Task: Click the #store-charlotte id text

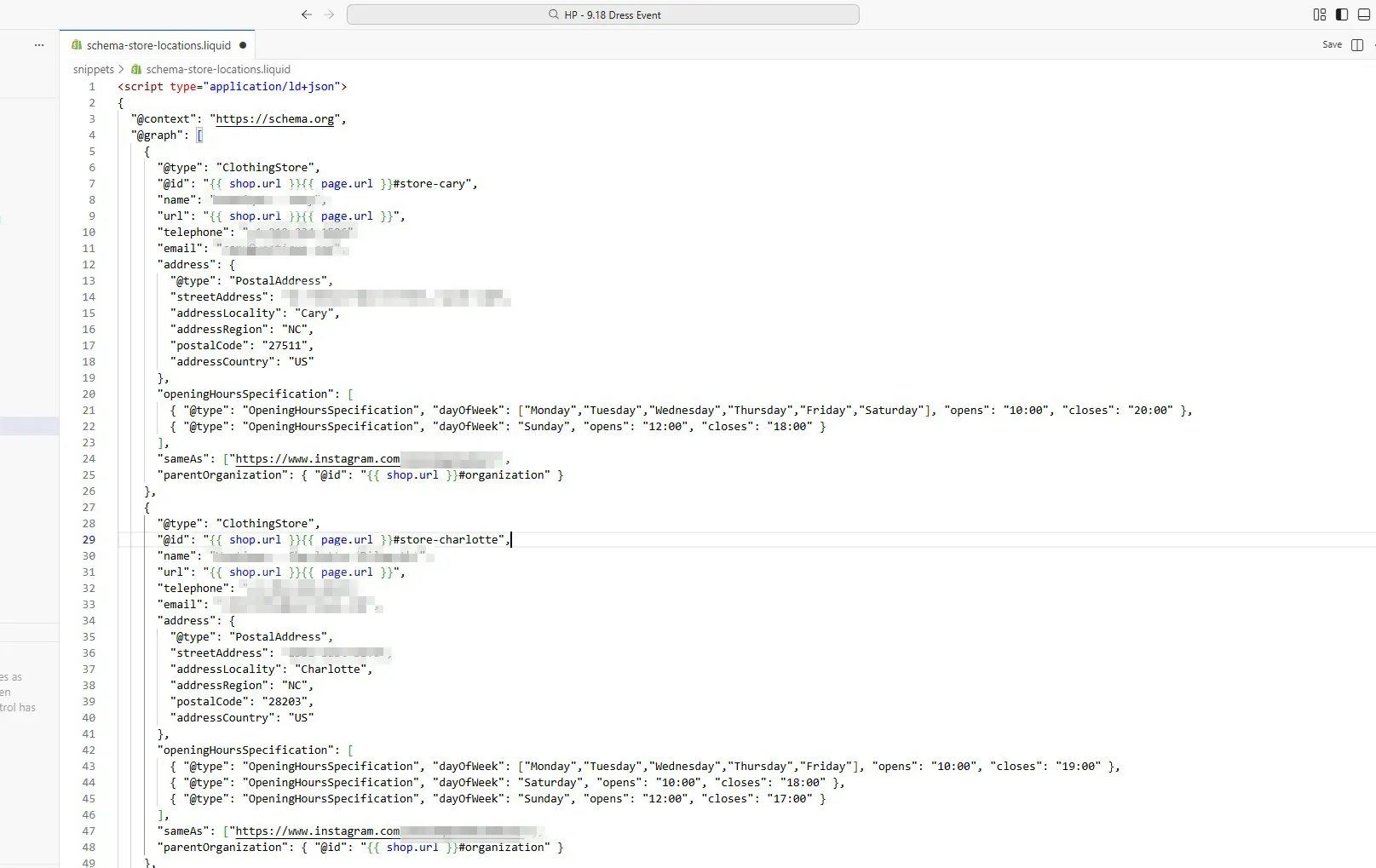Action: point(445,540)
